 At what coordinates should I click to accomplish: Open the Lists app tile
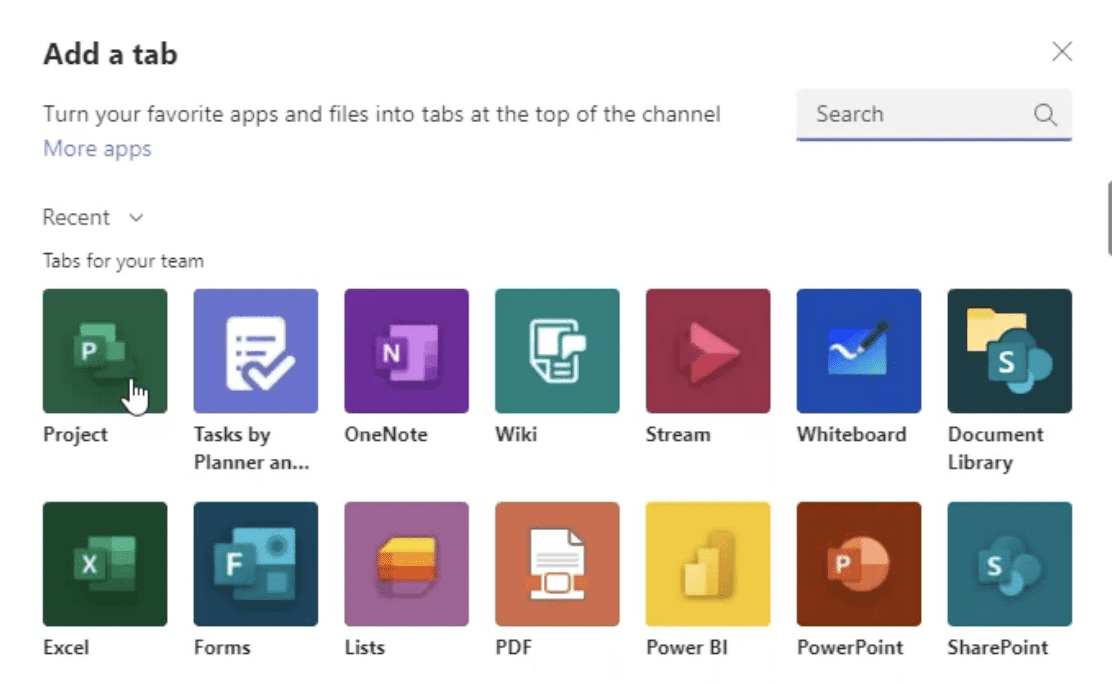pyautogui.click(x=406, y=564)
